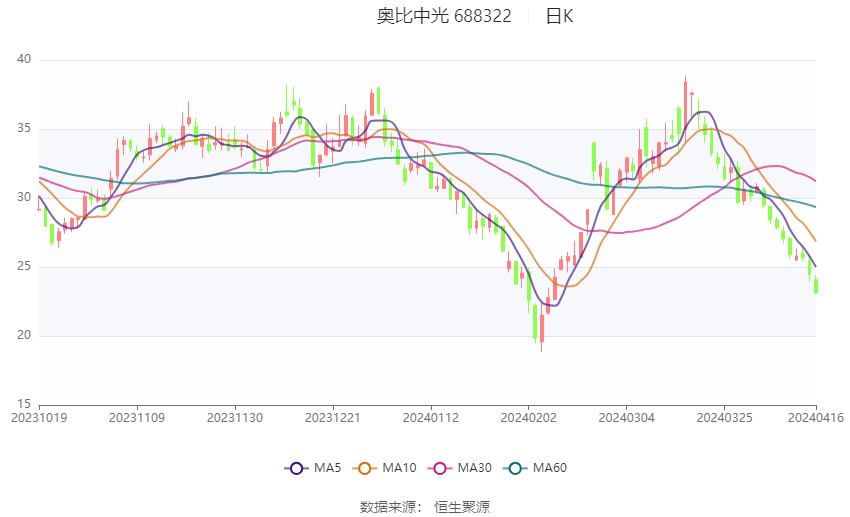Click the highest red candlestick near 39

coord(685,108)
